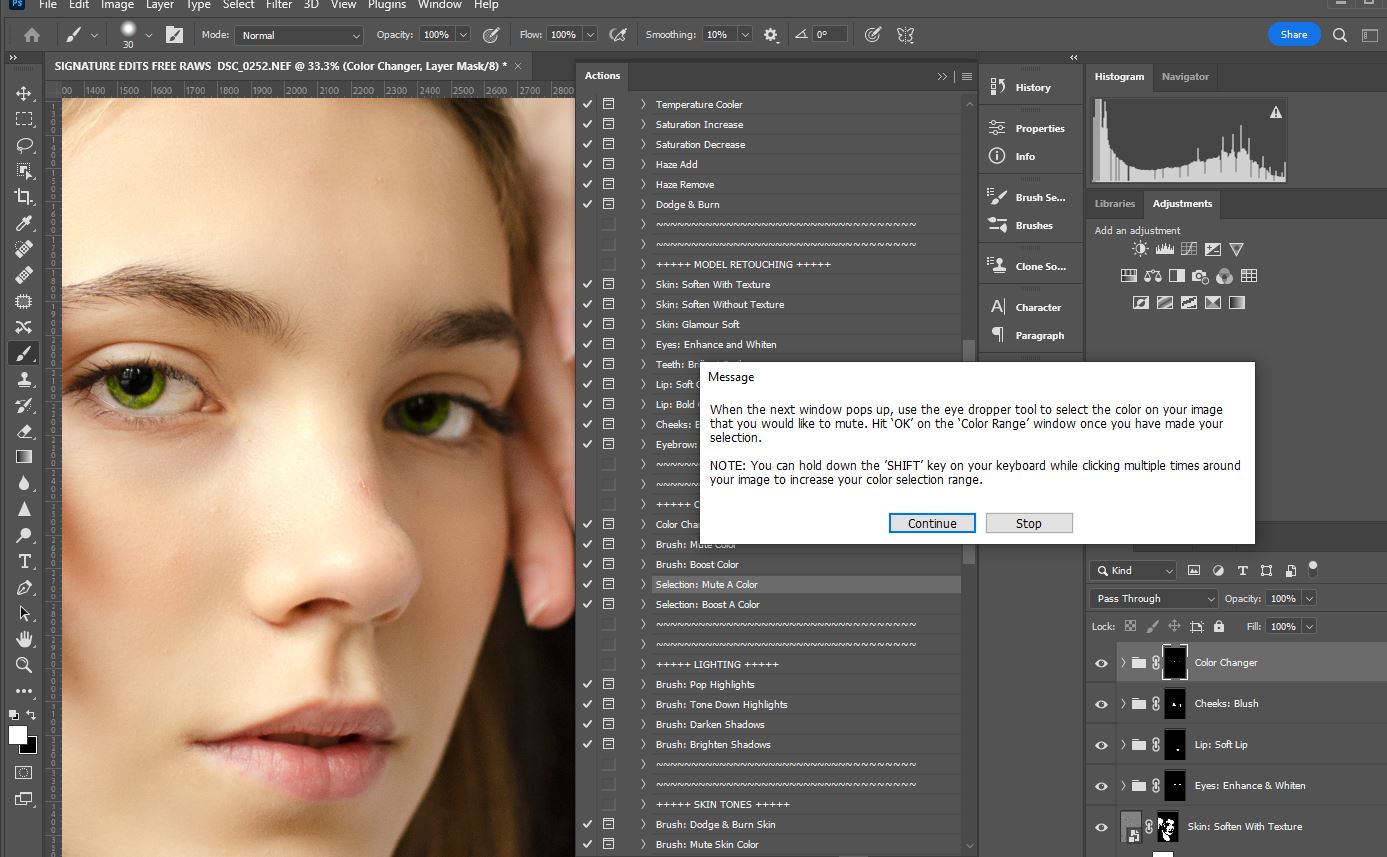Select the Crop tool
Image resolution: width=1387 pixels, height=857 pixels.
pyautogui.click(x=24, y=197)
